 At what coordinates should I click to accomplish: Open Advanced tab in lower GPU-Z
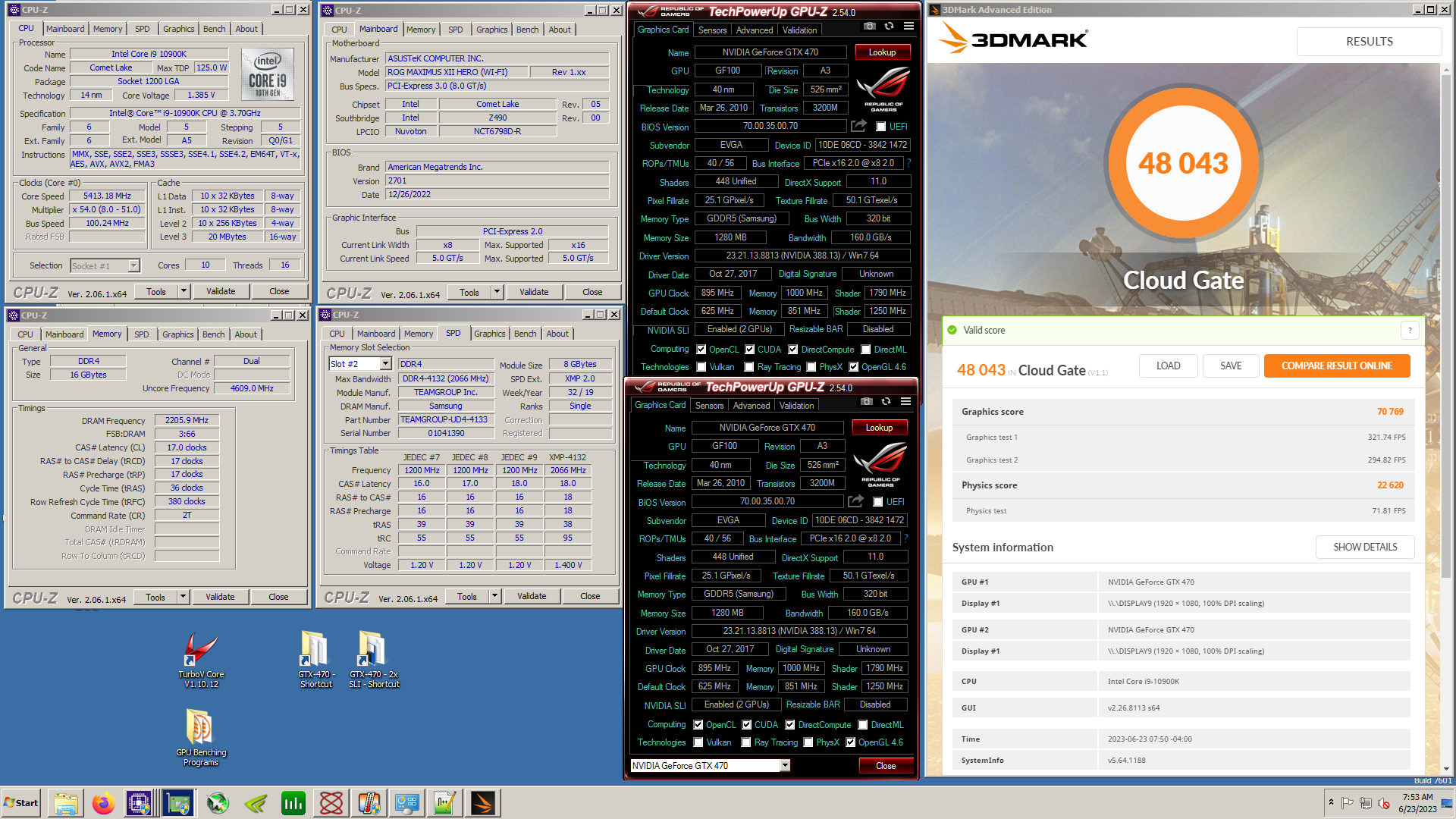(751, 406)
